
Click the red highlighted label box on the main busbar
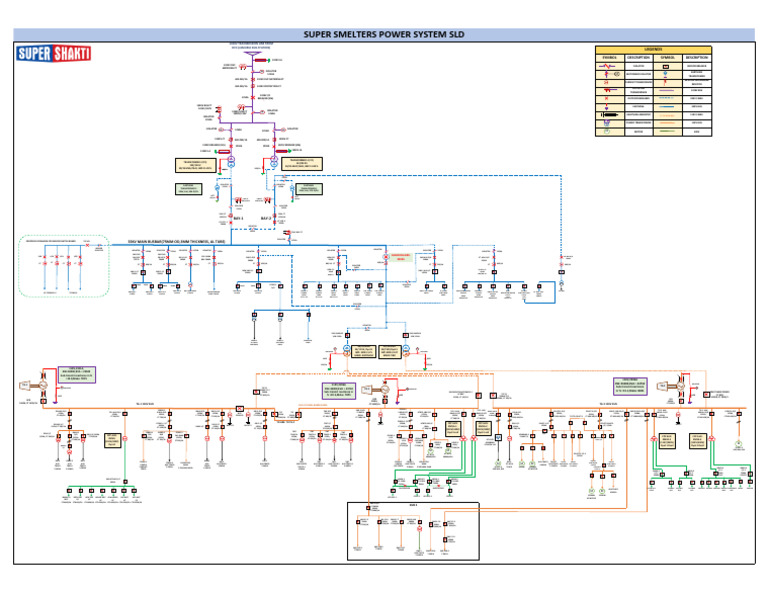pyautogui.click(x=401, y=257)
